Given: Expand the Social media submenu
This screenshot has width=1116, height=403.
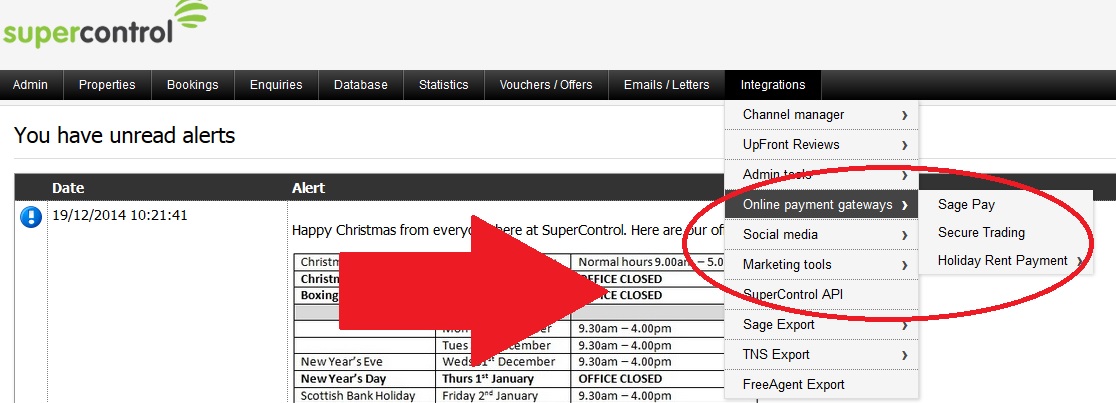Looking at the screenshot, I should point(820,235).
